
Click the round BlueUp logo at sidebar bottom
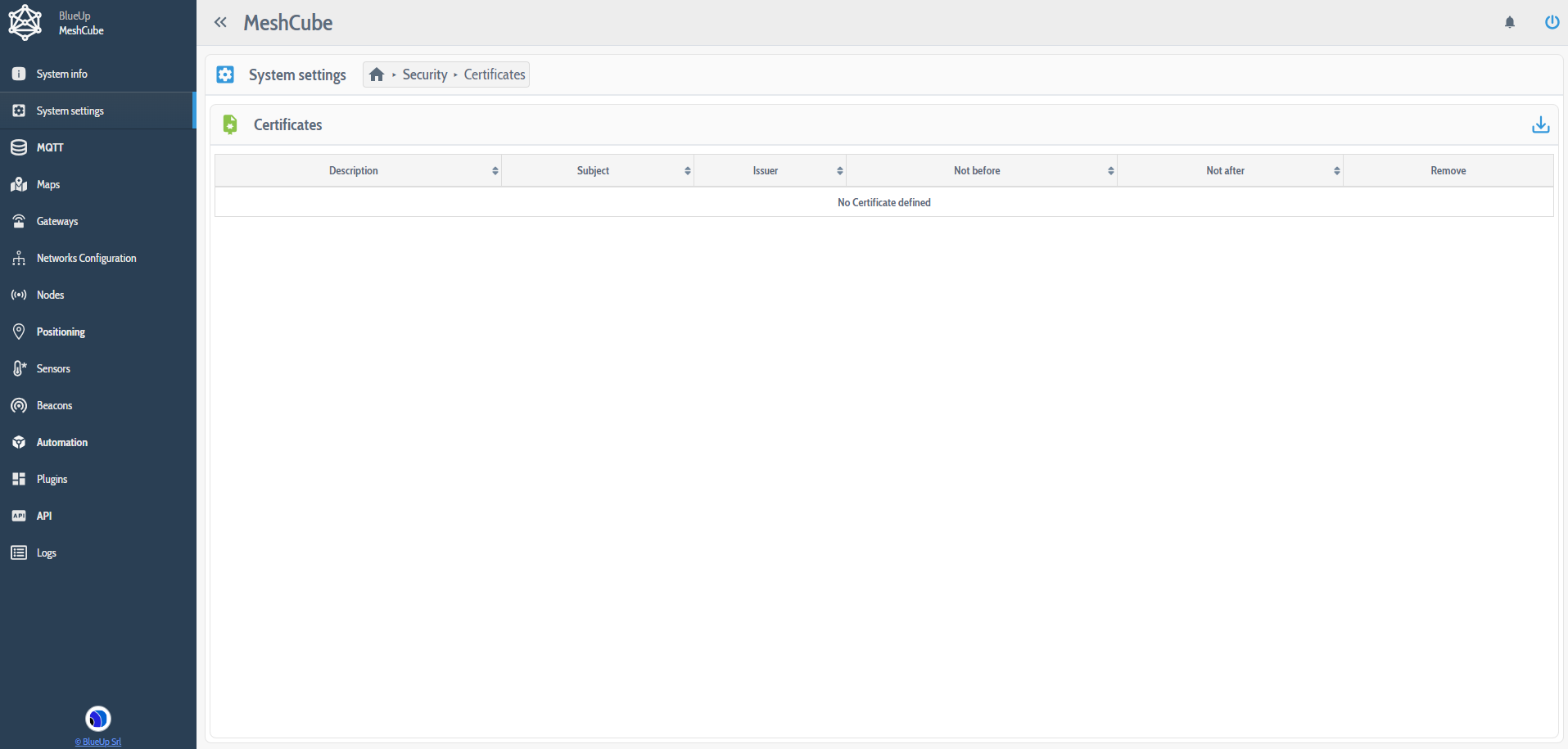click(98, 718)
